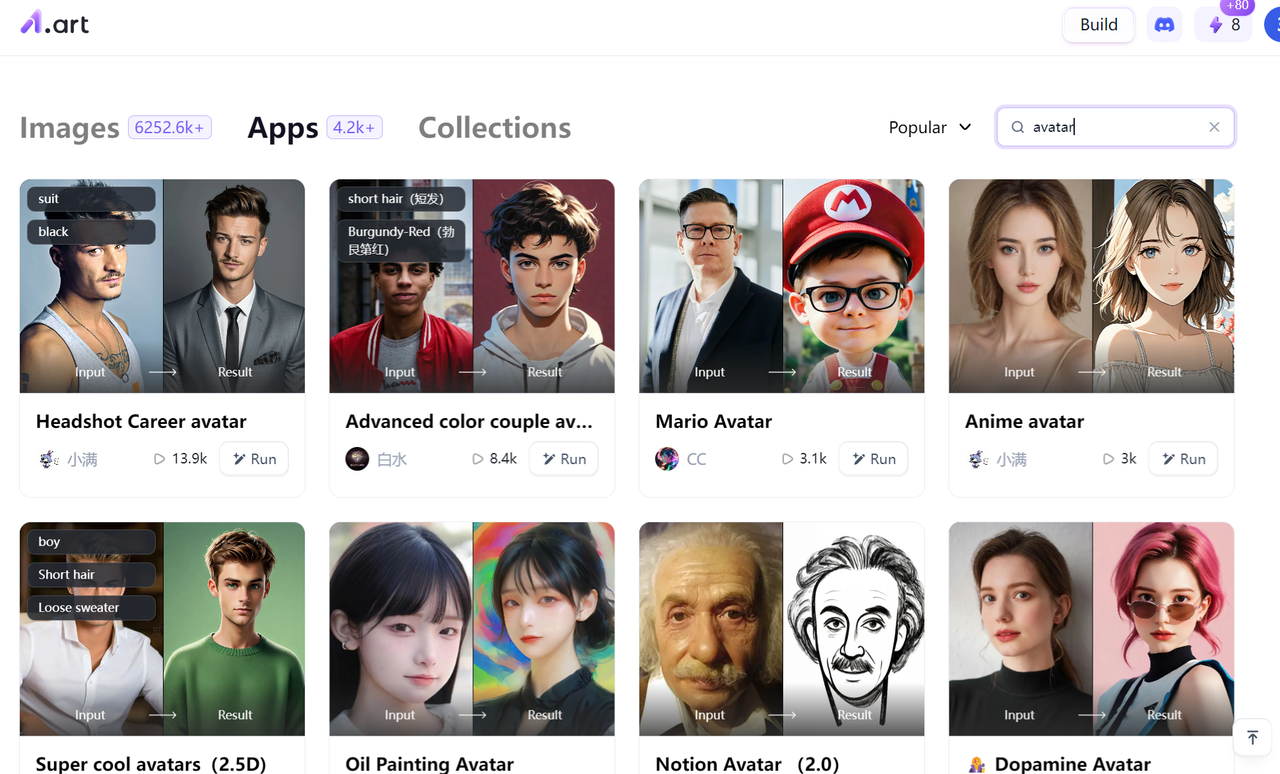This screenshot has width=1280, height=774.
Task: Click Notion Avatar (2.0) title
Action: tap(747, 764)
